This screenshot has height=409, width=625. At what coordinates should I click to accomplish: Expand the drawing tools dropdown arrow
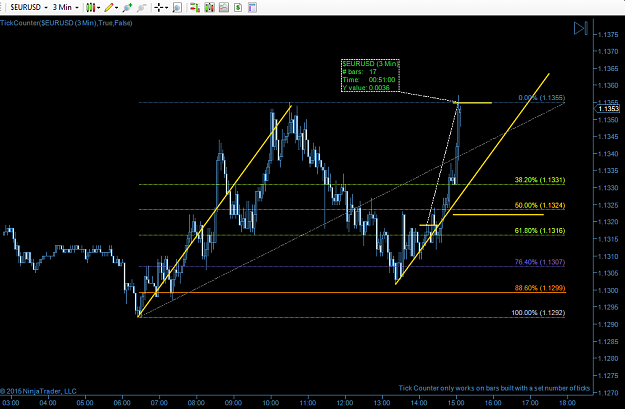pyautogui.click(x=116, y=8)
